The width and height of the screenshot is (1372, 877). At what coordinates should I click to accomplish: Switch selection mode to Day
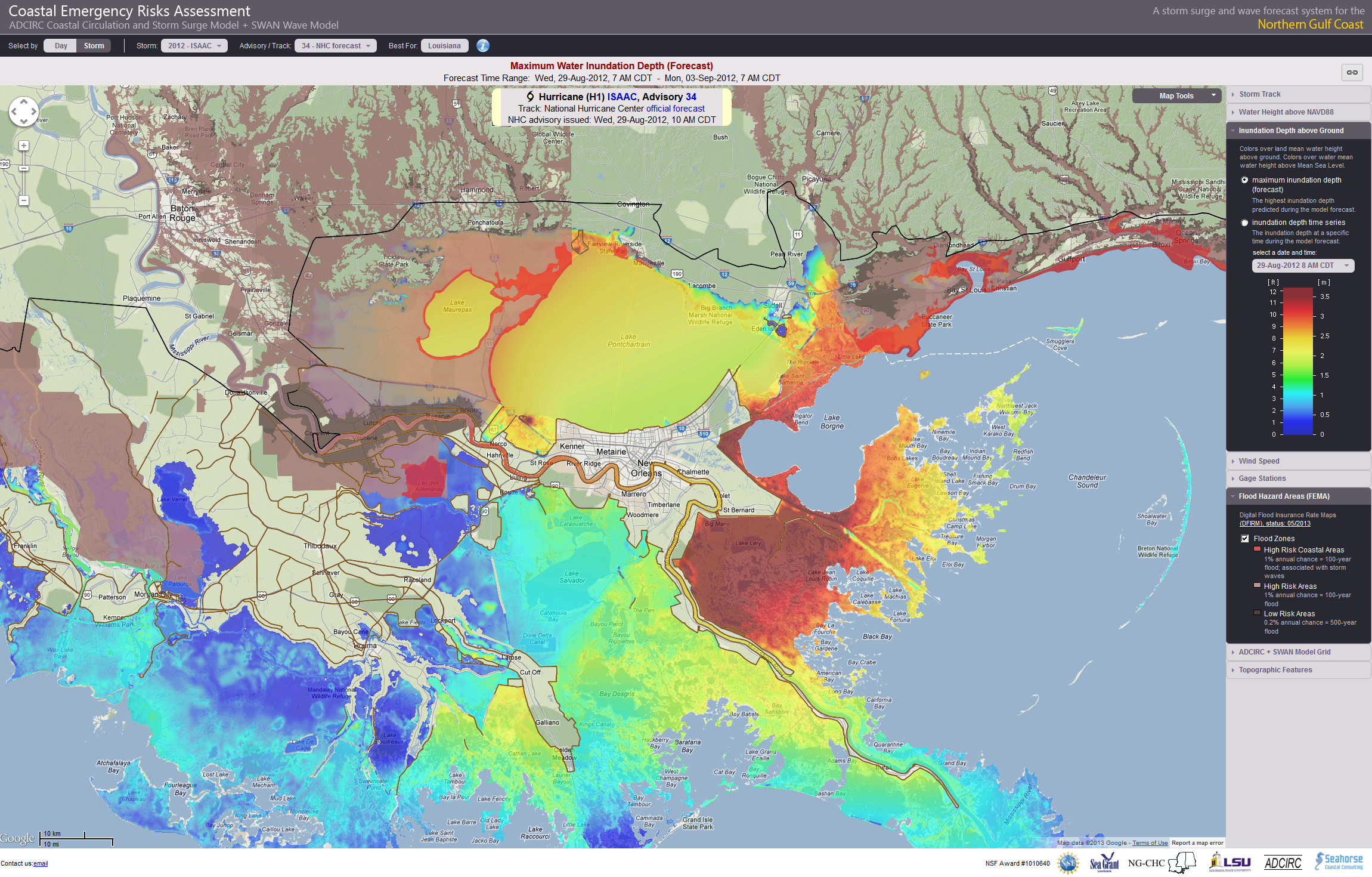click(60, 46)
